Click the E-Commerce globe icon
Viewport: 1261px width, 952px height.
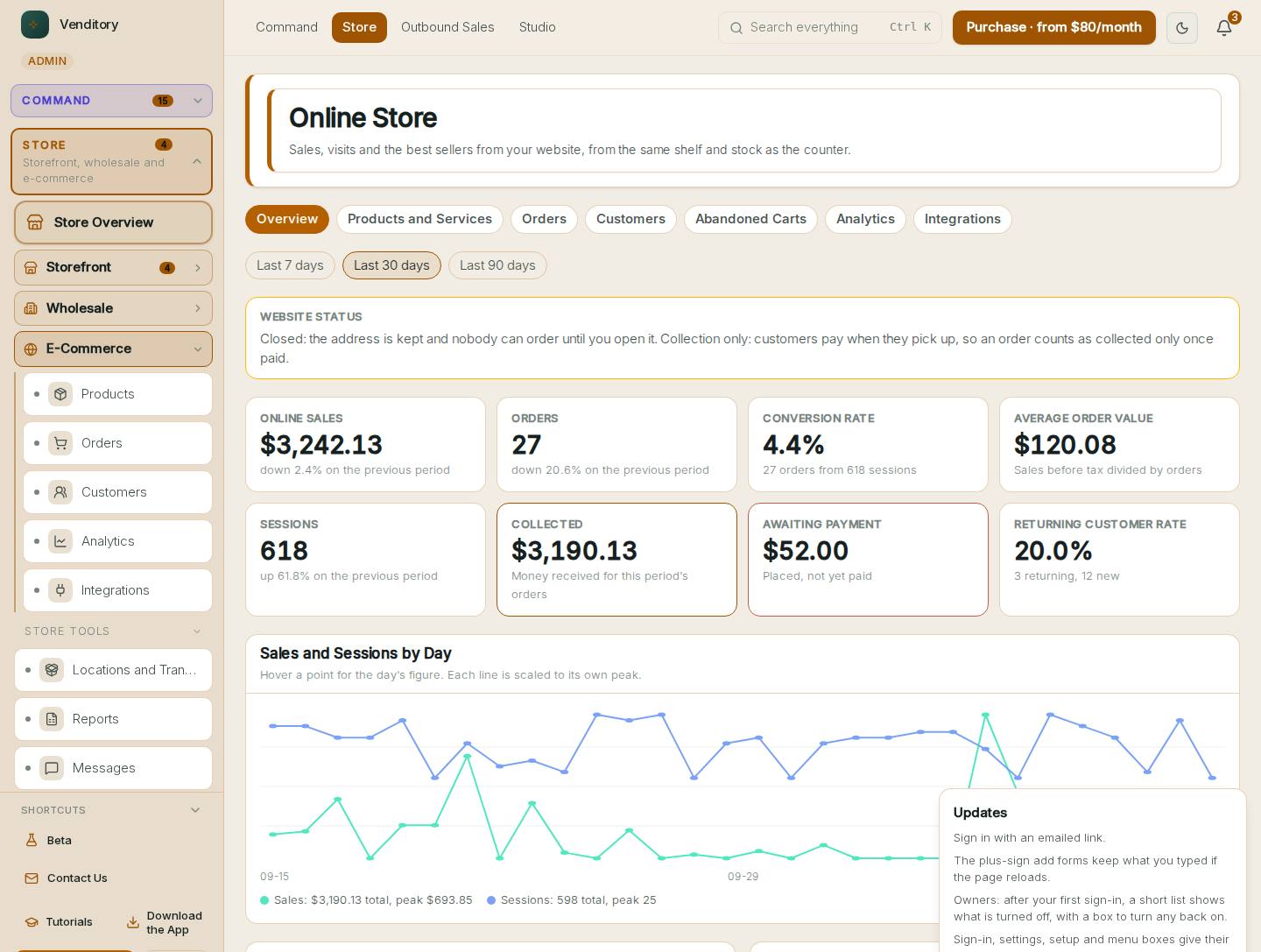tap(31, 349)
